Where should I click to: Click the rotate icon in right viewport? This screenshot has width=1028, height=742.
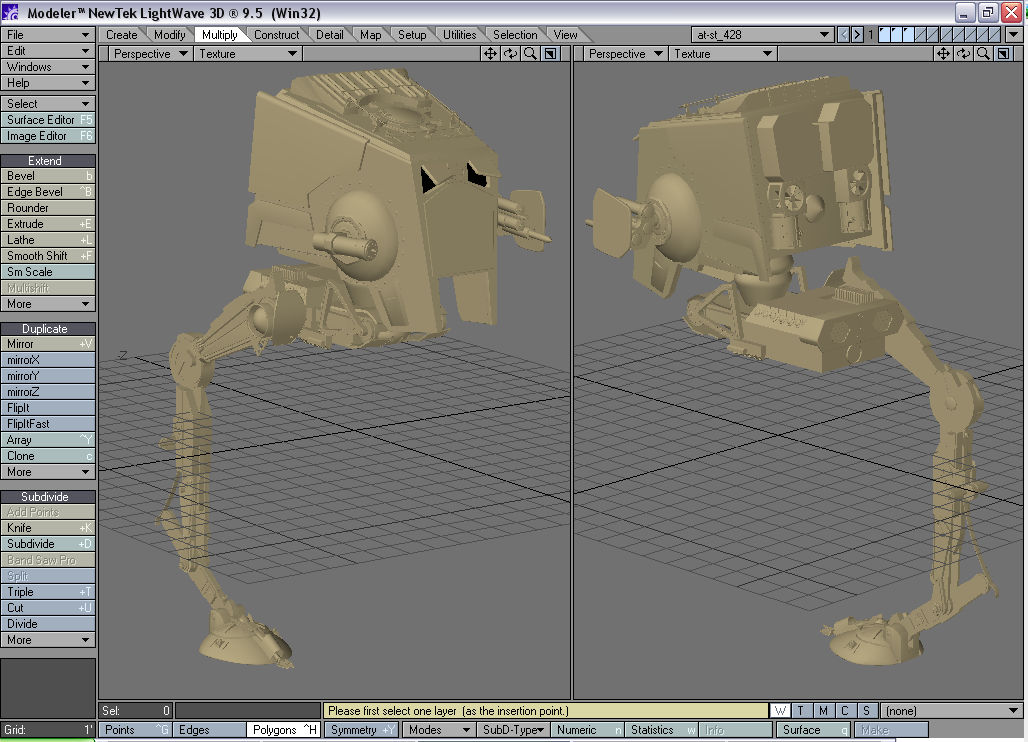(x=963, y=54)
